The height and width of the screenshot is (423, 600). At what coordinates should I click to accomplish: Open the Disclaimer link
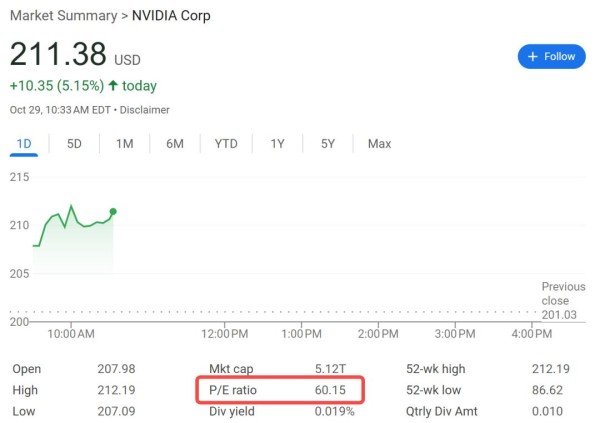tap(146, 110)
